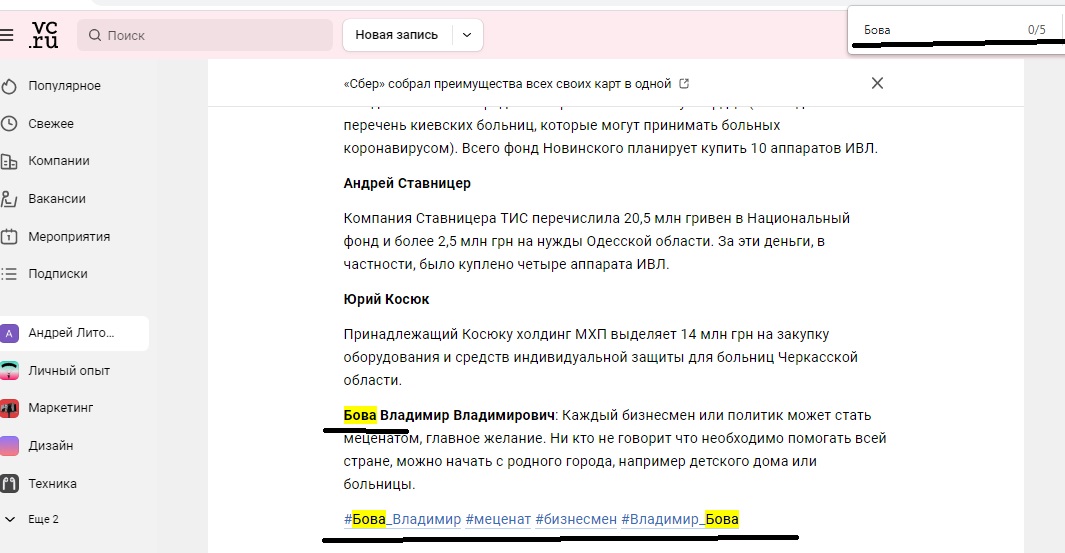Click the clock icon next to Свежее
Viewport: 1065px width, 553px height.
pyautogui.click(x=9, y=124)
